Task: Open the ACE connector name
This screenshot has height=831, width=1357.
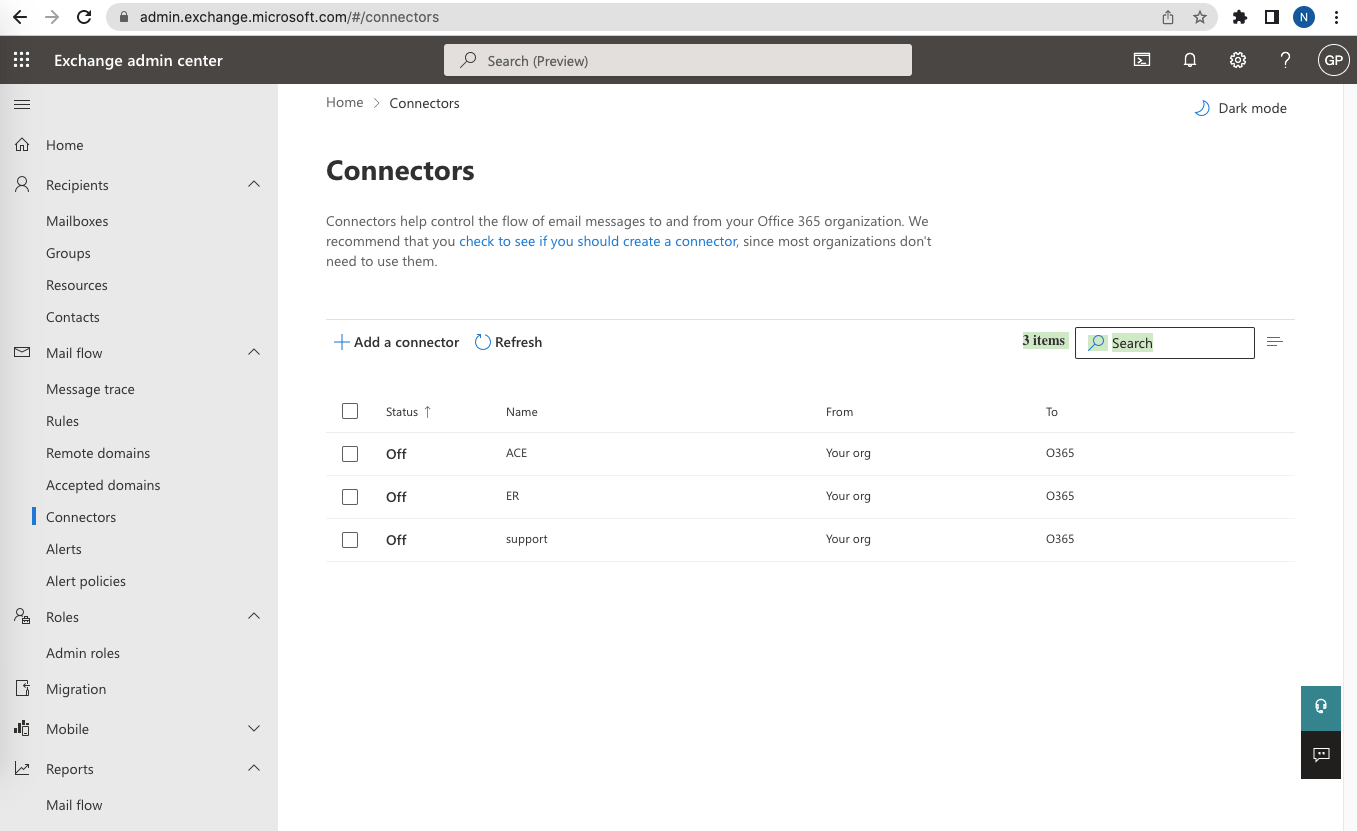Action: [516, 453]
